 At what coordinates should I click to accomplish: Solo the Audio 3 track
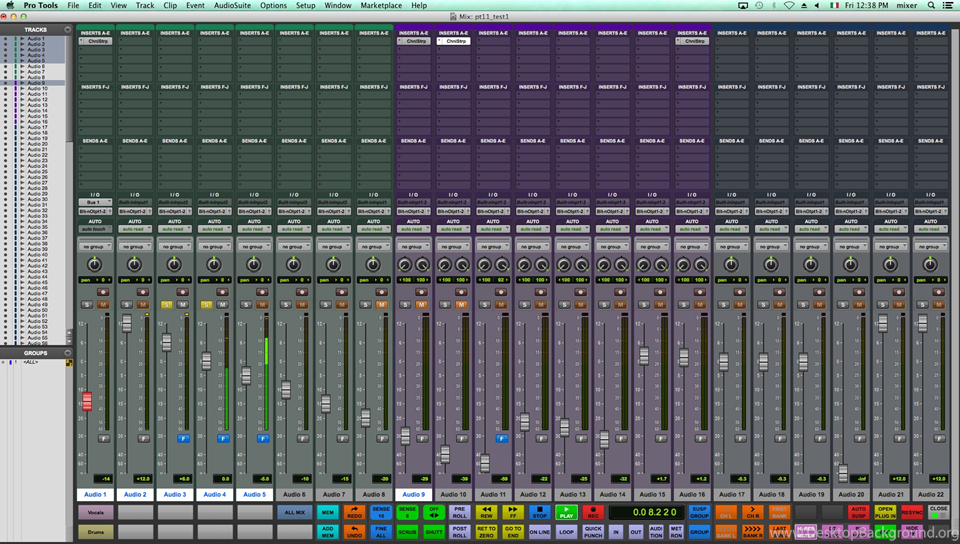point(166,304)
